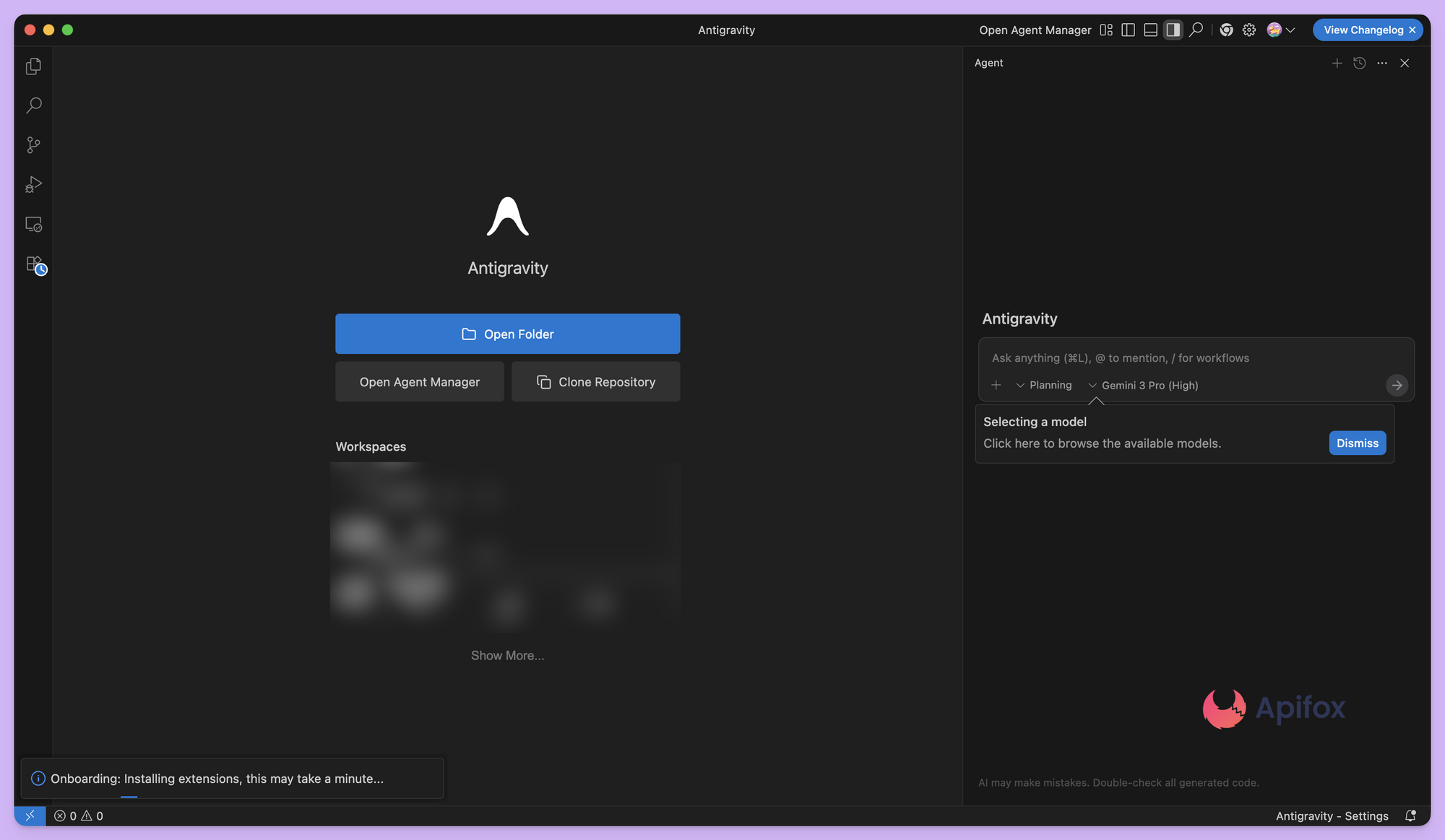Open the Agent panel more options menu
1445x840 pixels.
click(x=1382, y=64)
